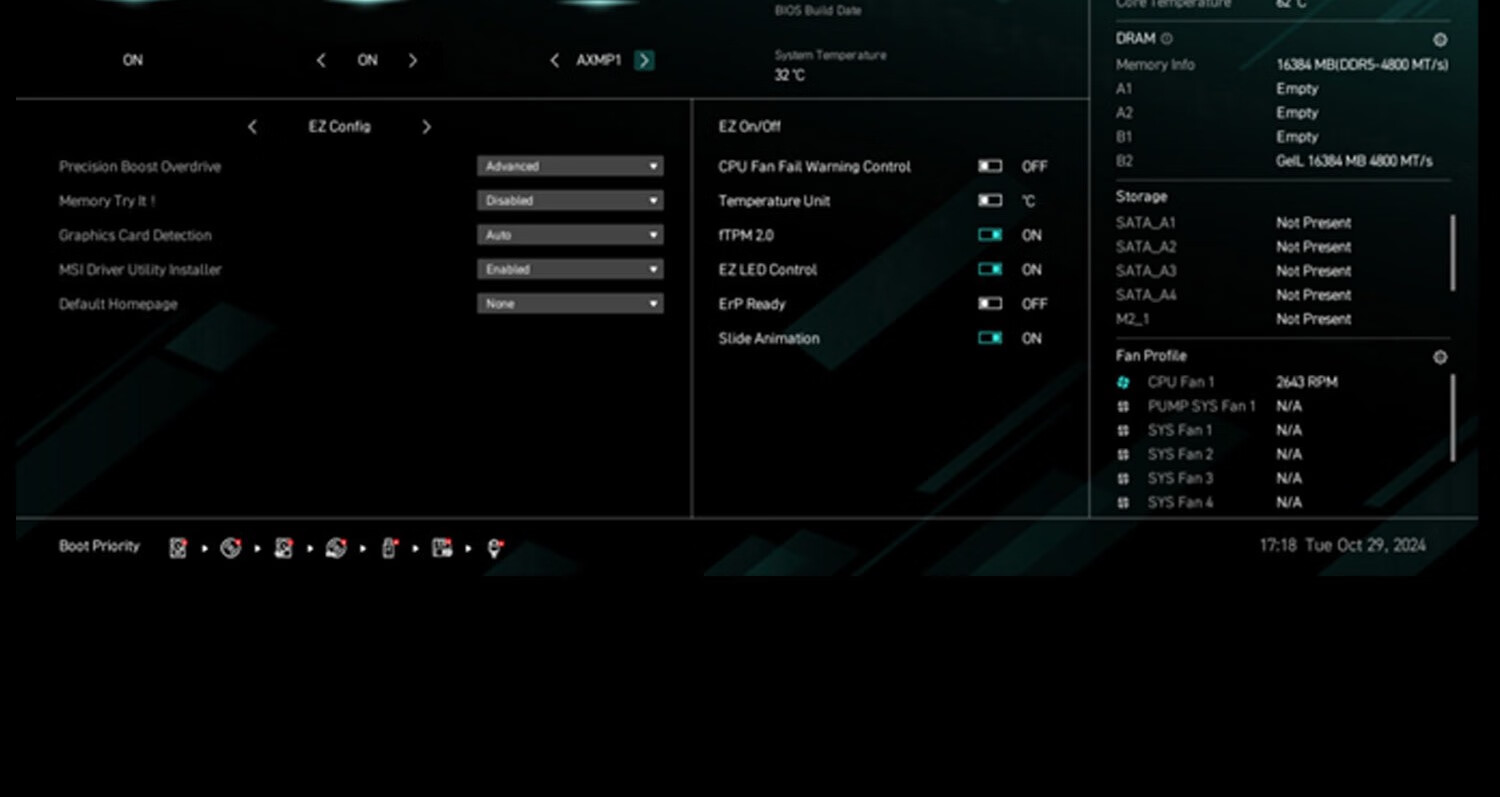This screenshot has width=1500, height=797.
Task: Open the Default Homepage dropdown
Action: [x=570, y=303]
